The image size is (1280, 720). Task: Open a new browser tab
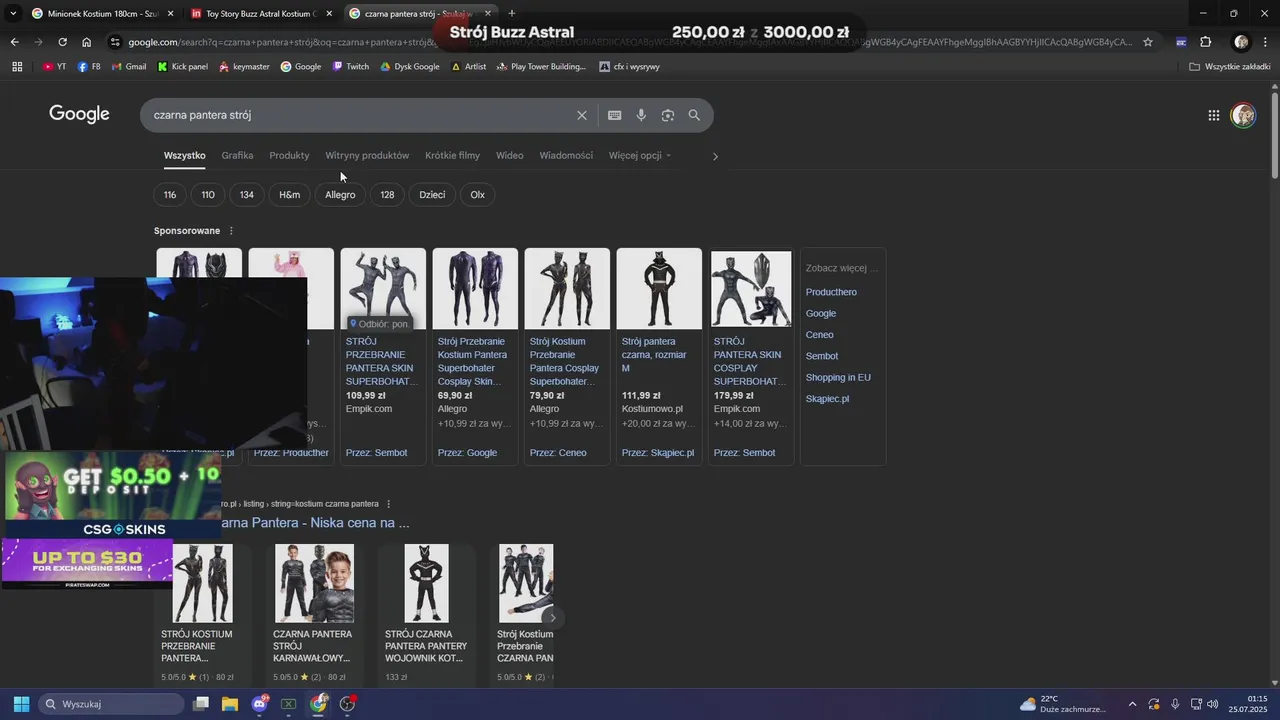[512, 13]
